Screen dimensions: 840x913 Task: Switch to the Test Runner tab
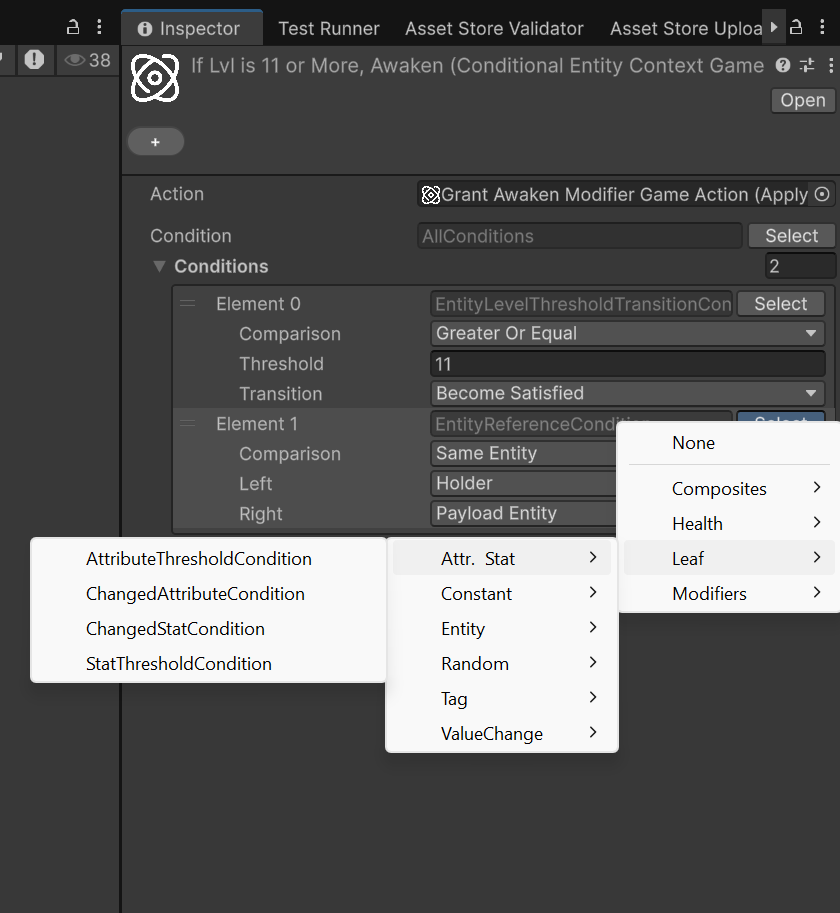(x=329, y=28)
